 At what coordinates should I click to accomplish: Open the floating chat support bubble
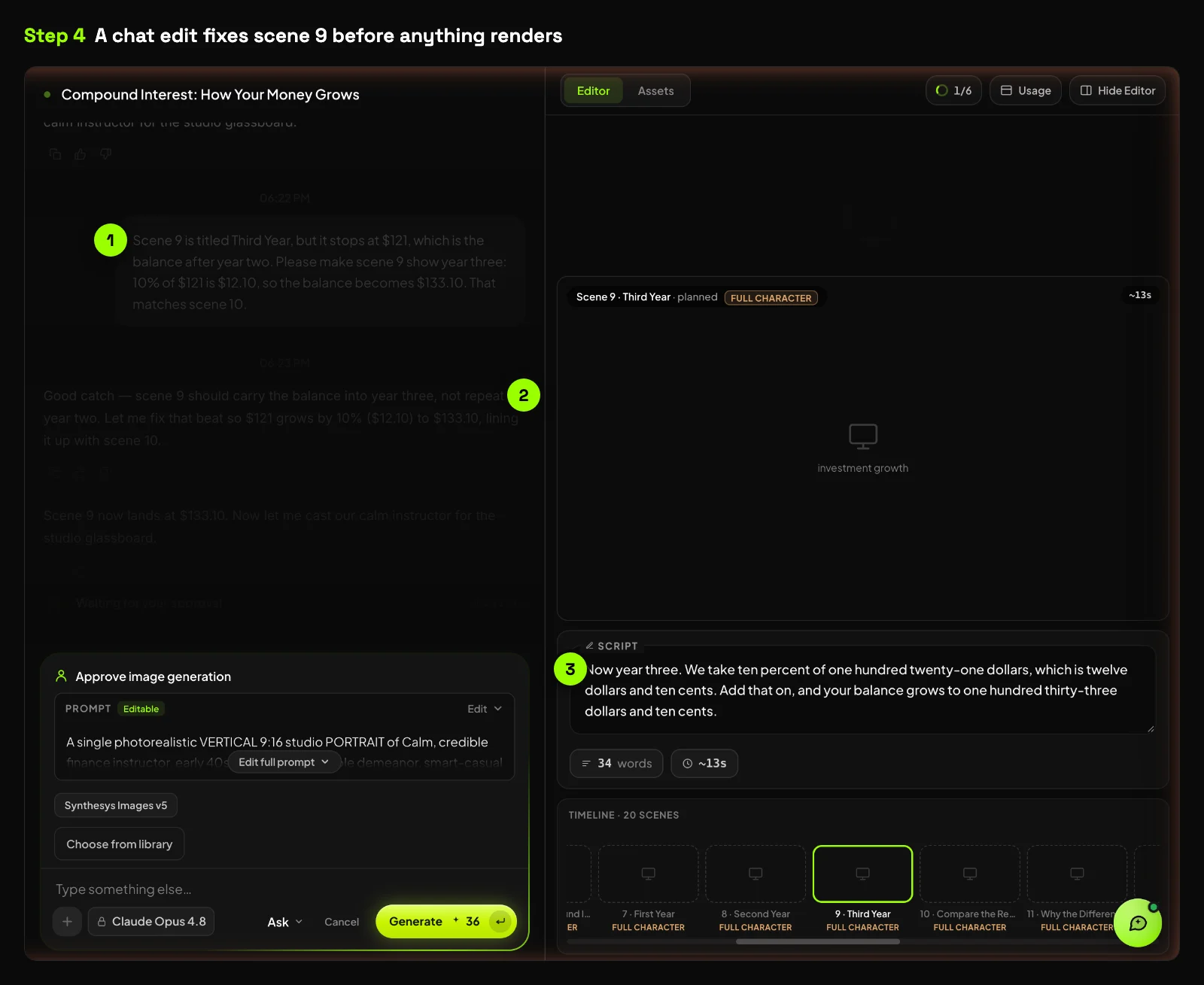pos(1138,923)
